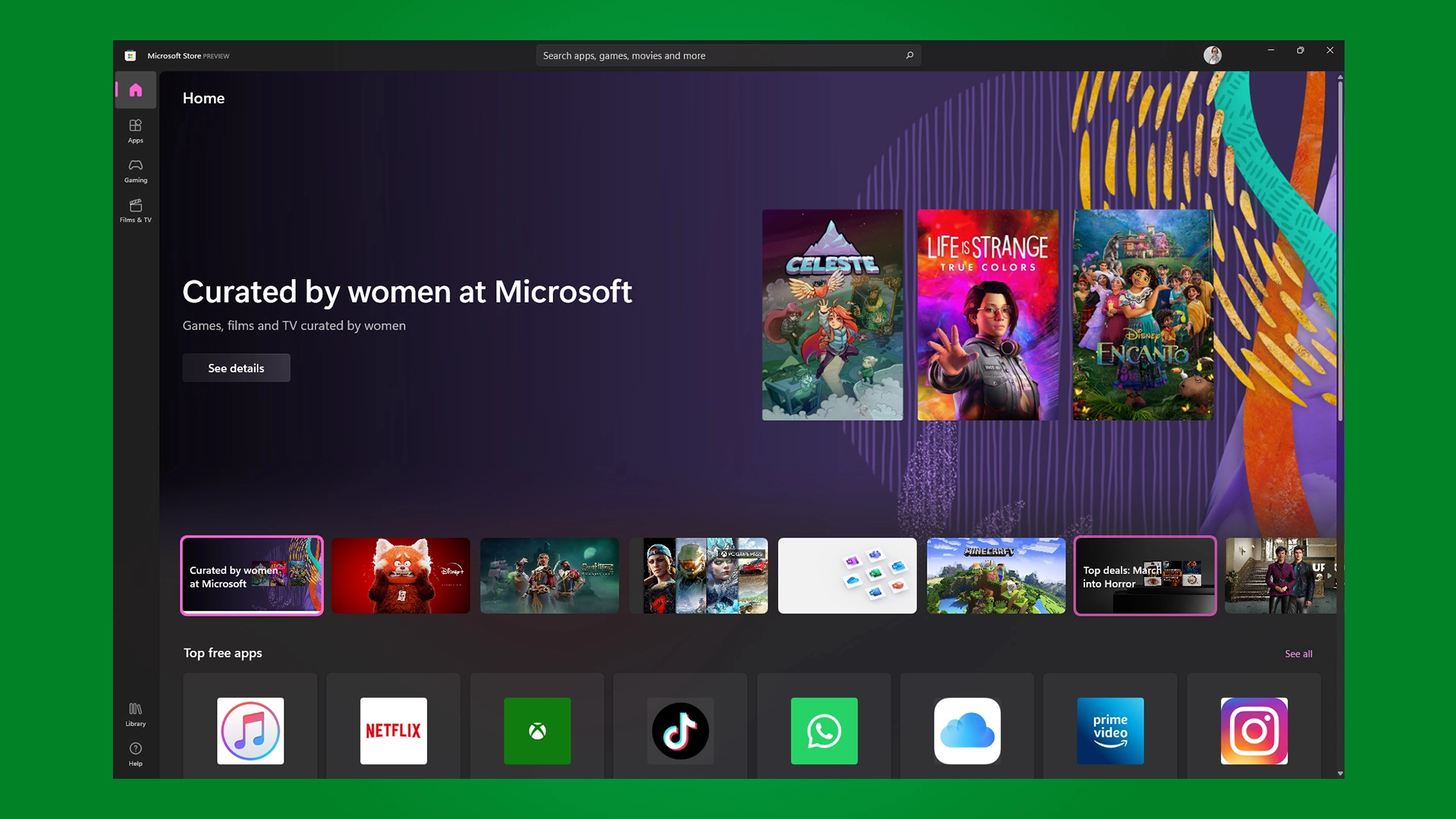The height and width of the screenshot is (819, 1456).
Task: Select the Minecraft carousel thumbnail
Action: 996,576
